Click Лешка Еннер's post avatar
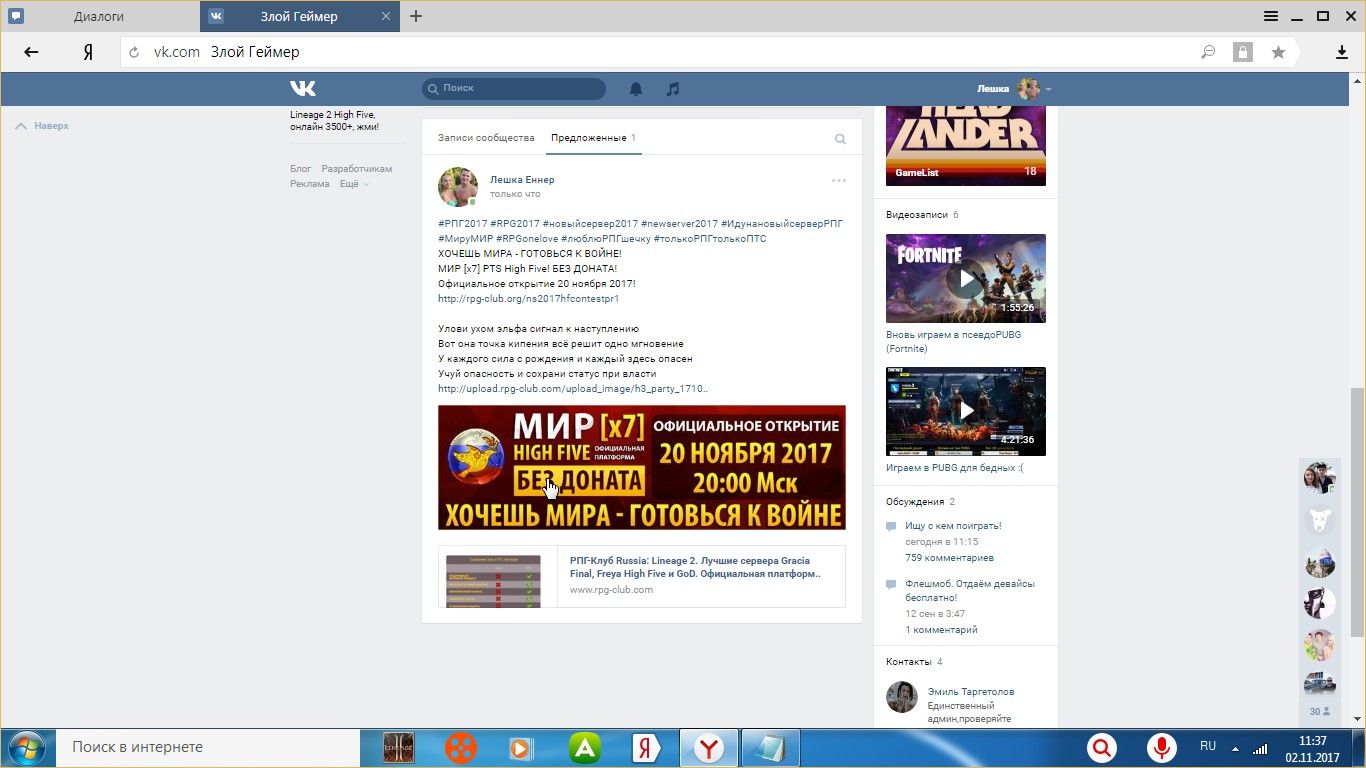The width and height of the screenshot is (1366, 768). [458, 187]
